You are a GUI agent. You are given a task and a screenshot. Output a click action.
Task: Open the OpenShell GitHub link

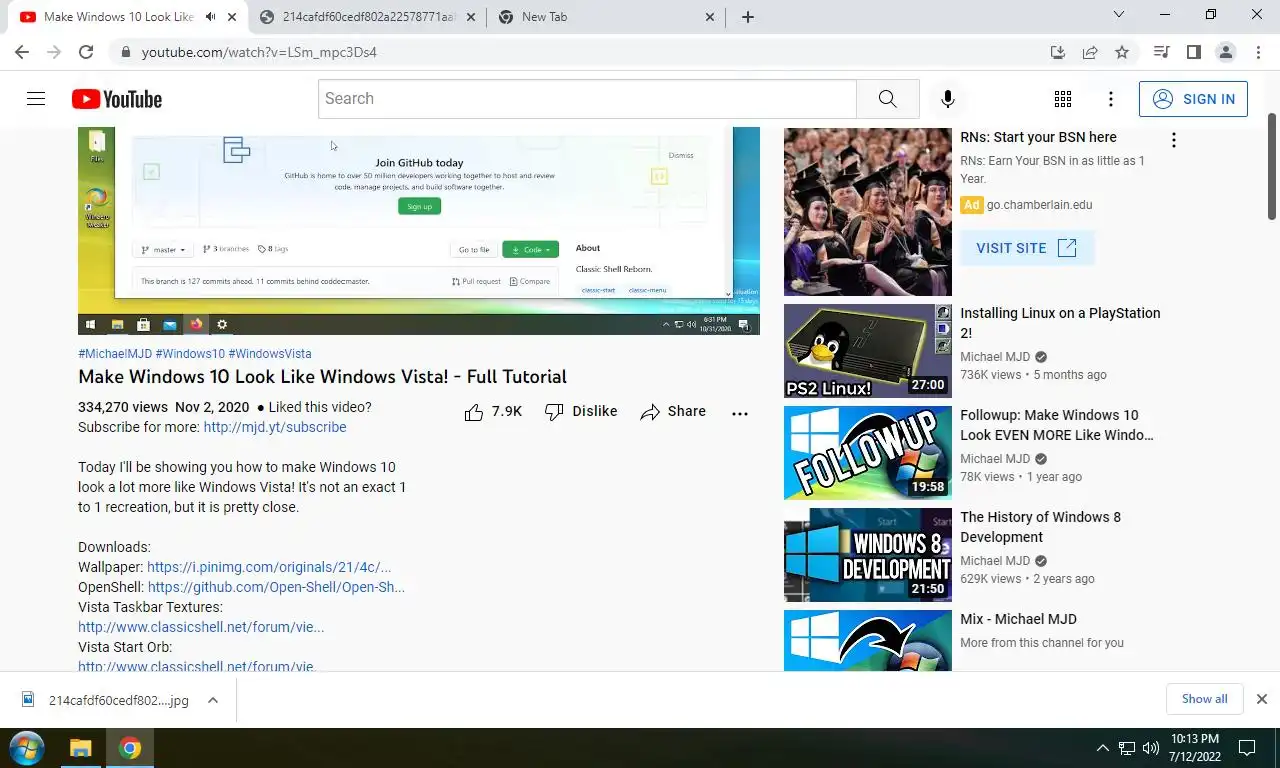pos(276,587)
